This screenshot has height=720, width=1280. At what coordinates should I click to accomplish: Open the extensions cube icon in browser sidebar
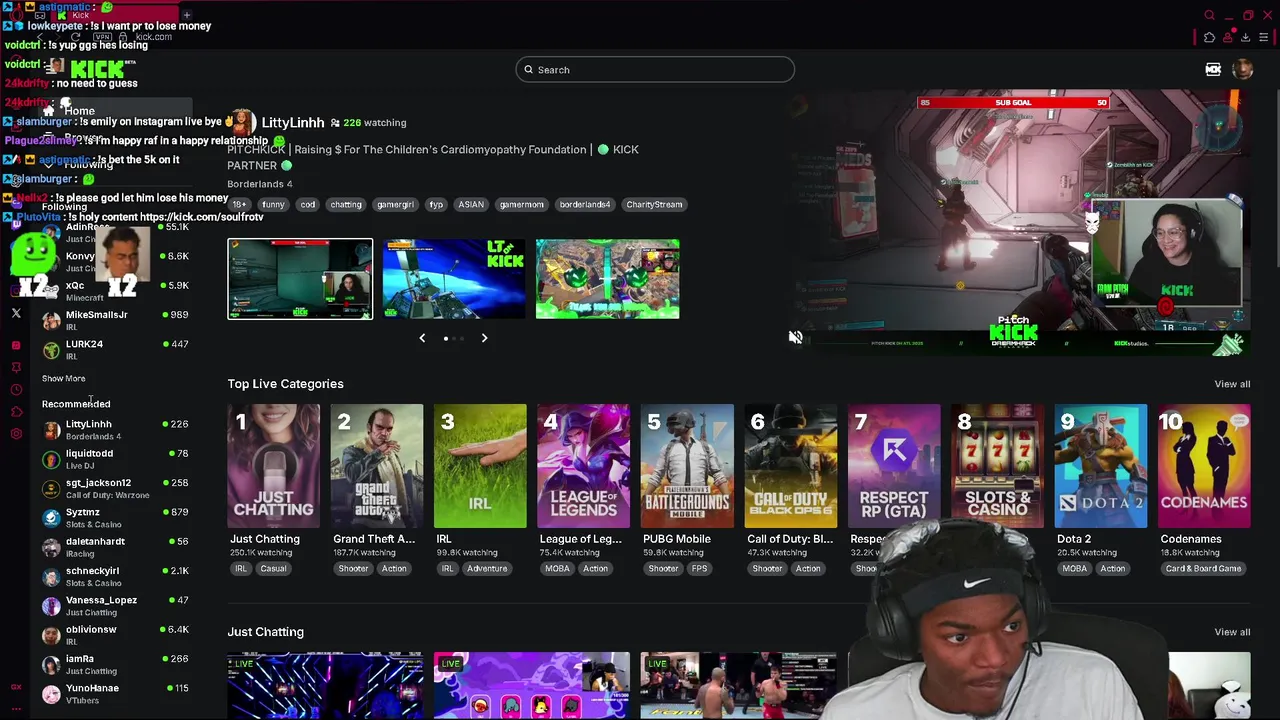[x=16, y=412]
